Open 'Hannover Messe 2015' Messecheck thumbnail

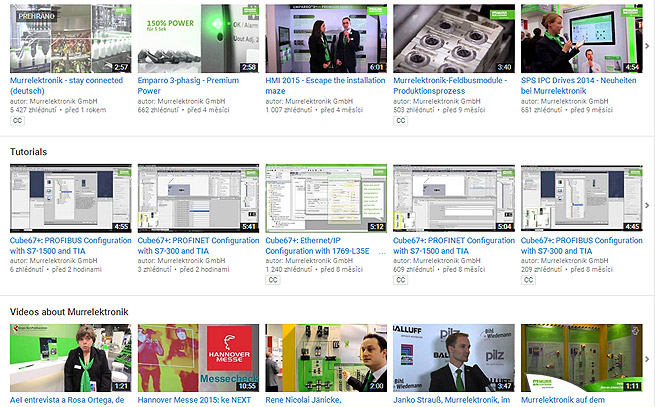click(x=198, y=358)
